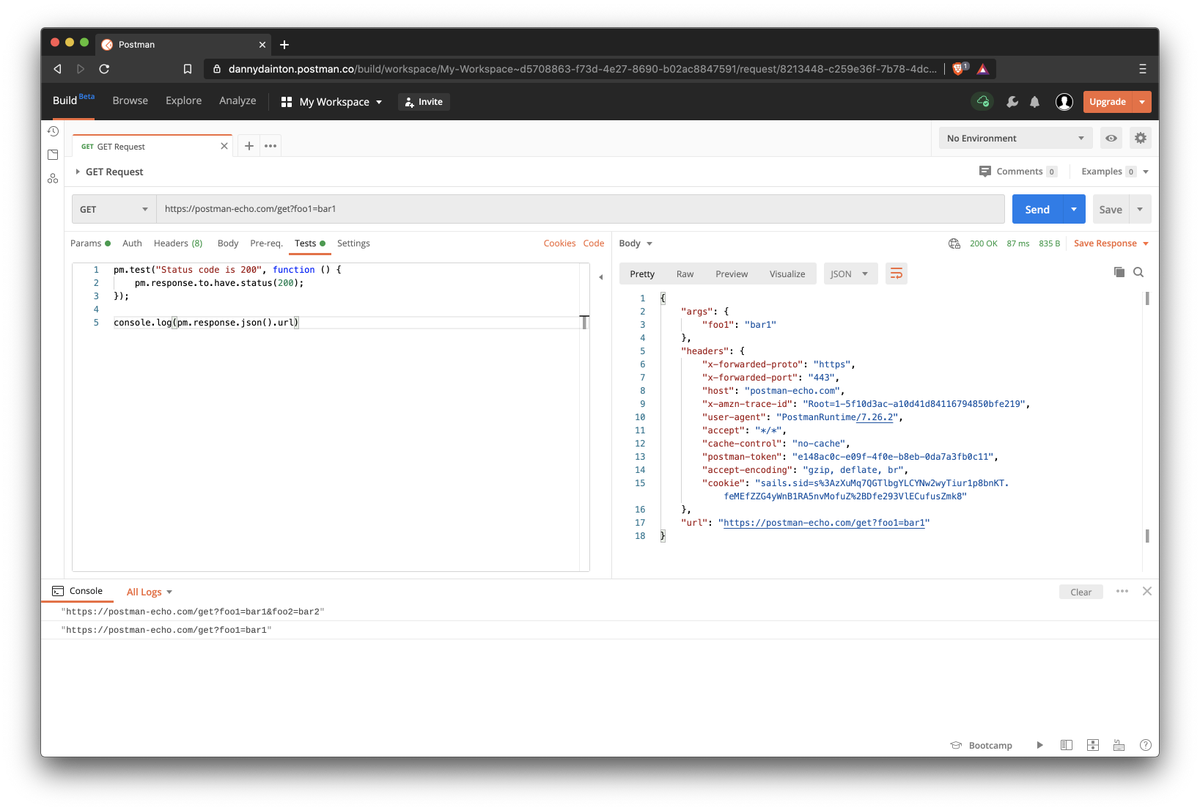Switch two-pane view icon in status bar
This screenshot has width=1200, height=811.
point(1093,745)
